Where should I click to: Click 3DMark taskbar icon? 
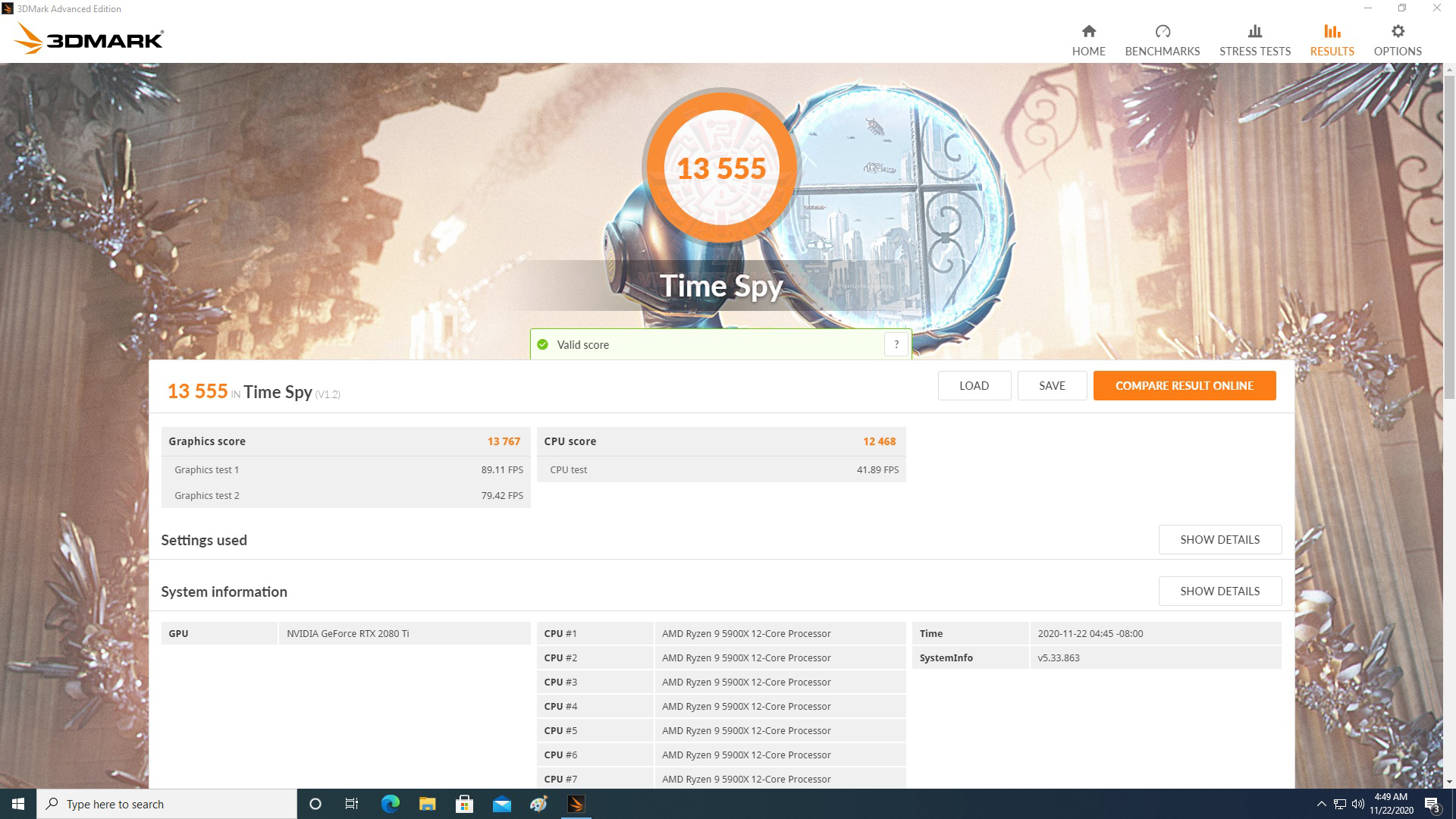pyautogui.click(x=576, y=804)
